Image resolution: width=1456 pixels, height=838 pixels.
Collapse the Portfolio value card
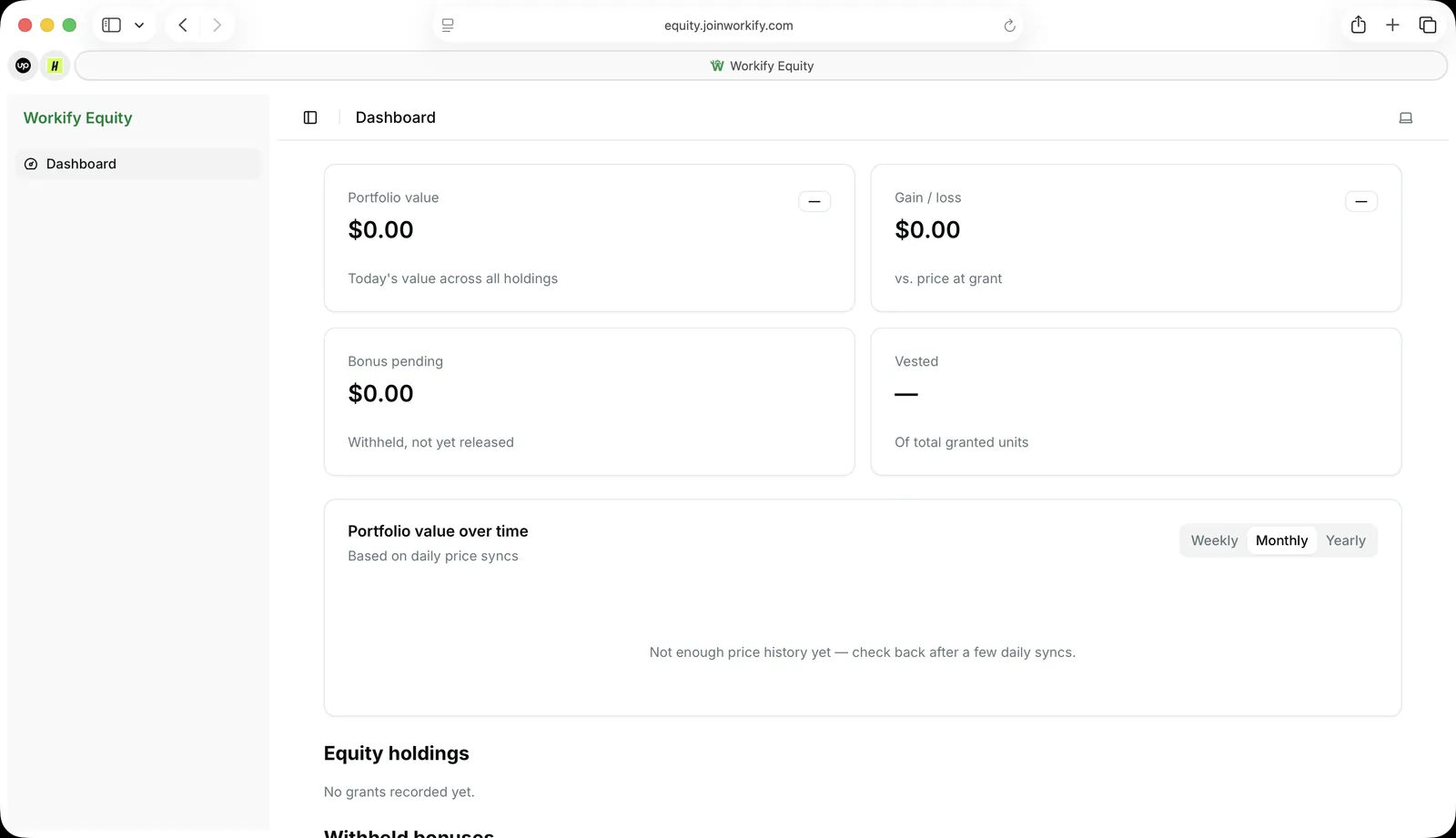coord(814,201)
